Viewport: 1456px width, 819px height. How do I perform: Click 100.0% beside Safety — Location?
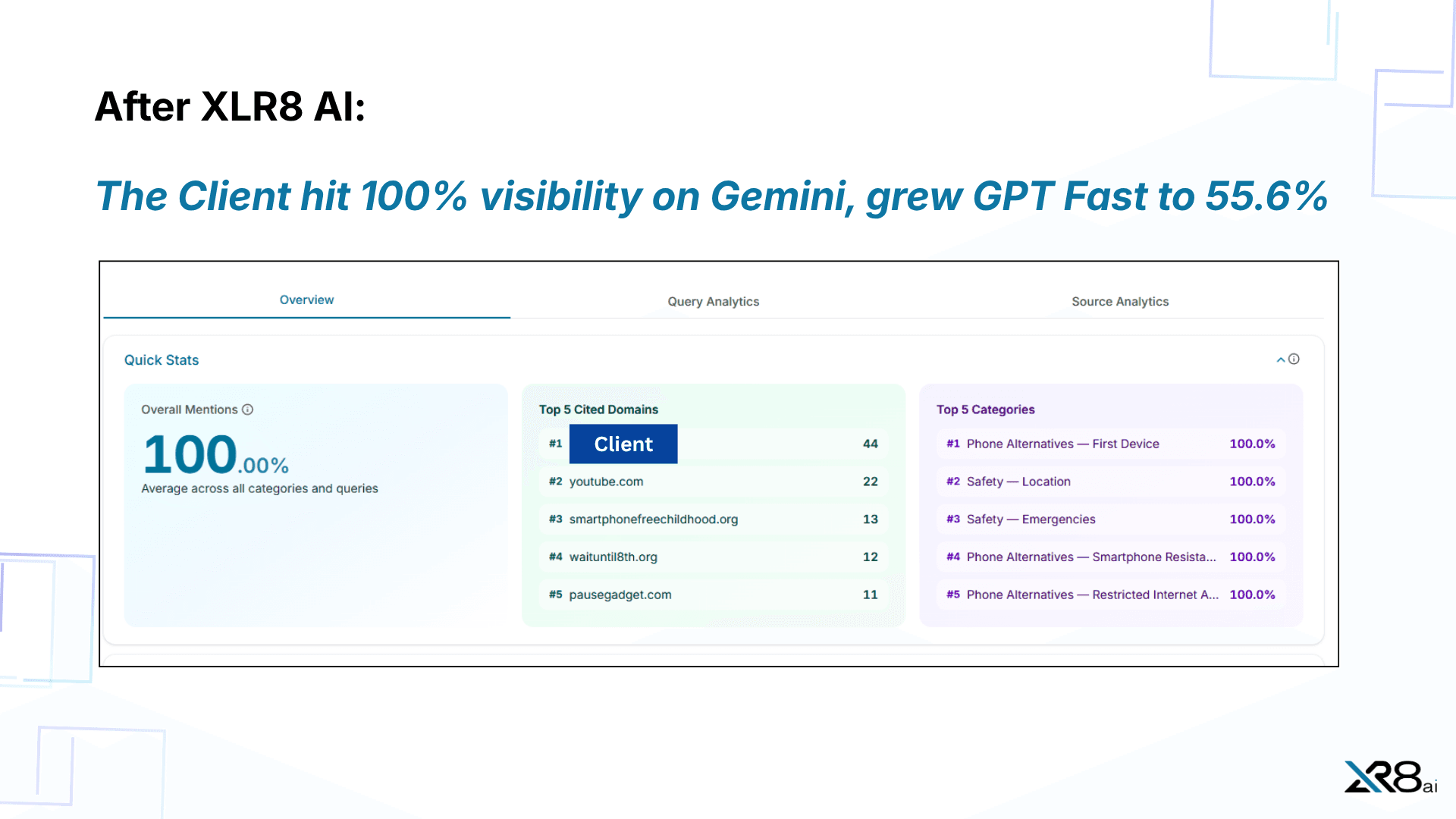point(1252,482)
